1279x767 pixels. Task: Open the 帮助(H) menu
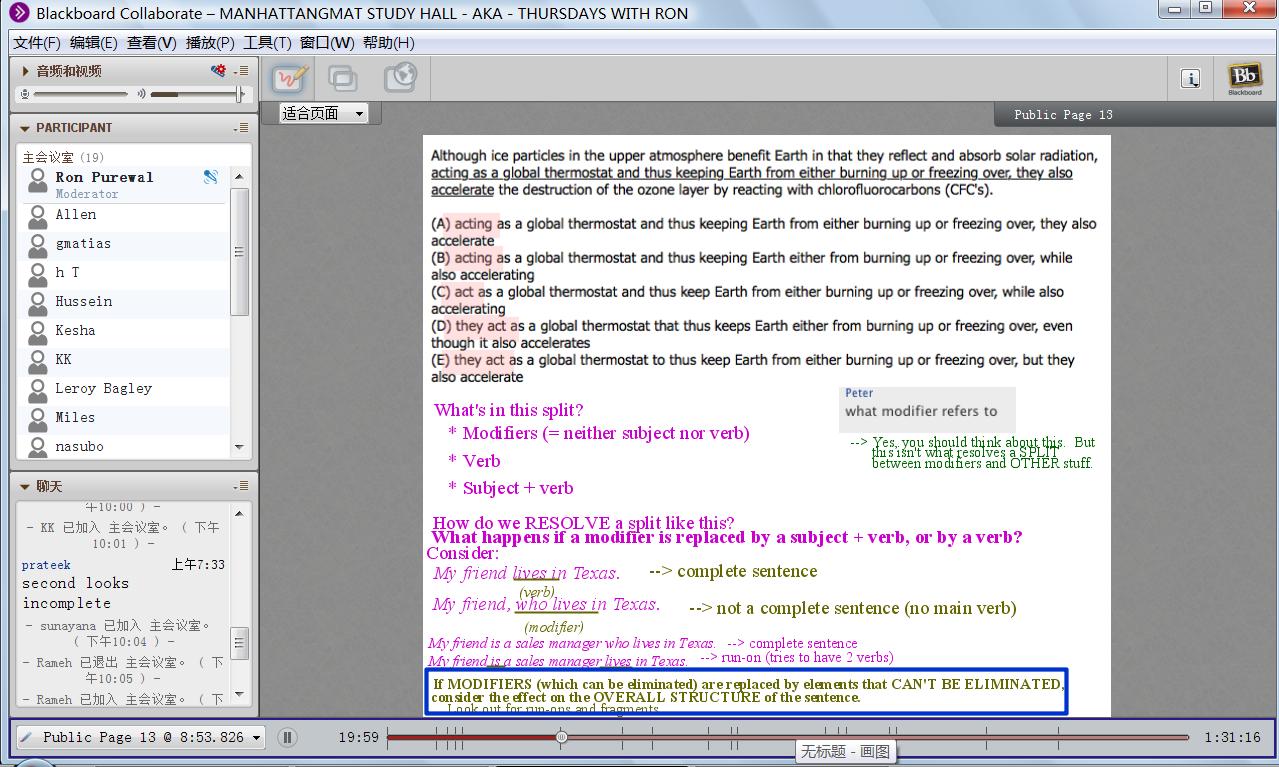click(388, 43)
